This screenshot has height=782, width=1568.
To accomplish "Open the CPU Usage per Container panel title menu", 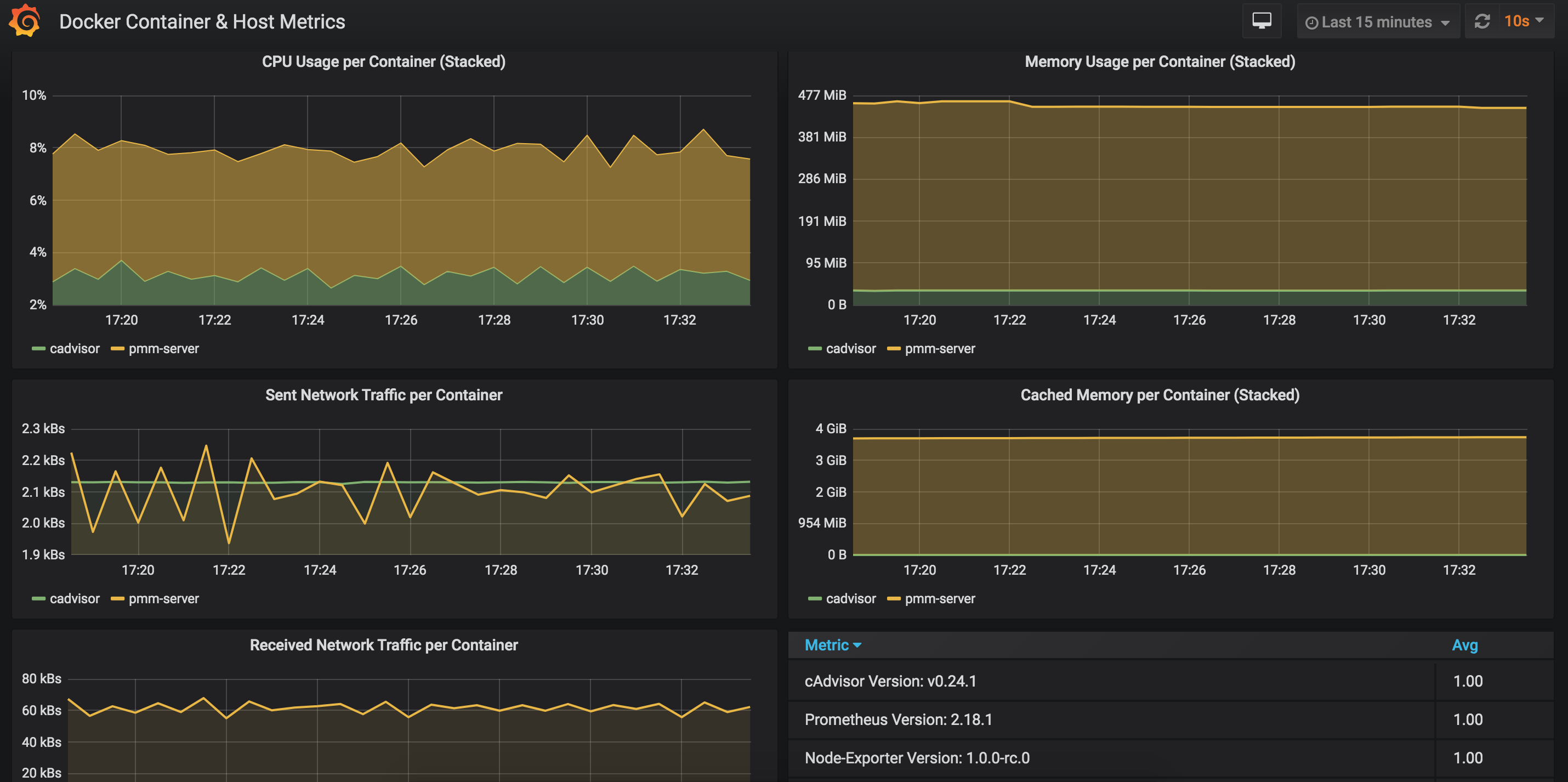I will tap(383, 61).
